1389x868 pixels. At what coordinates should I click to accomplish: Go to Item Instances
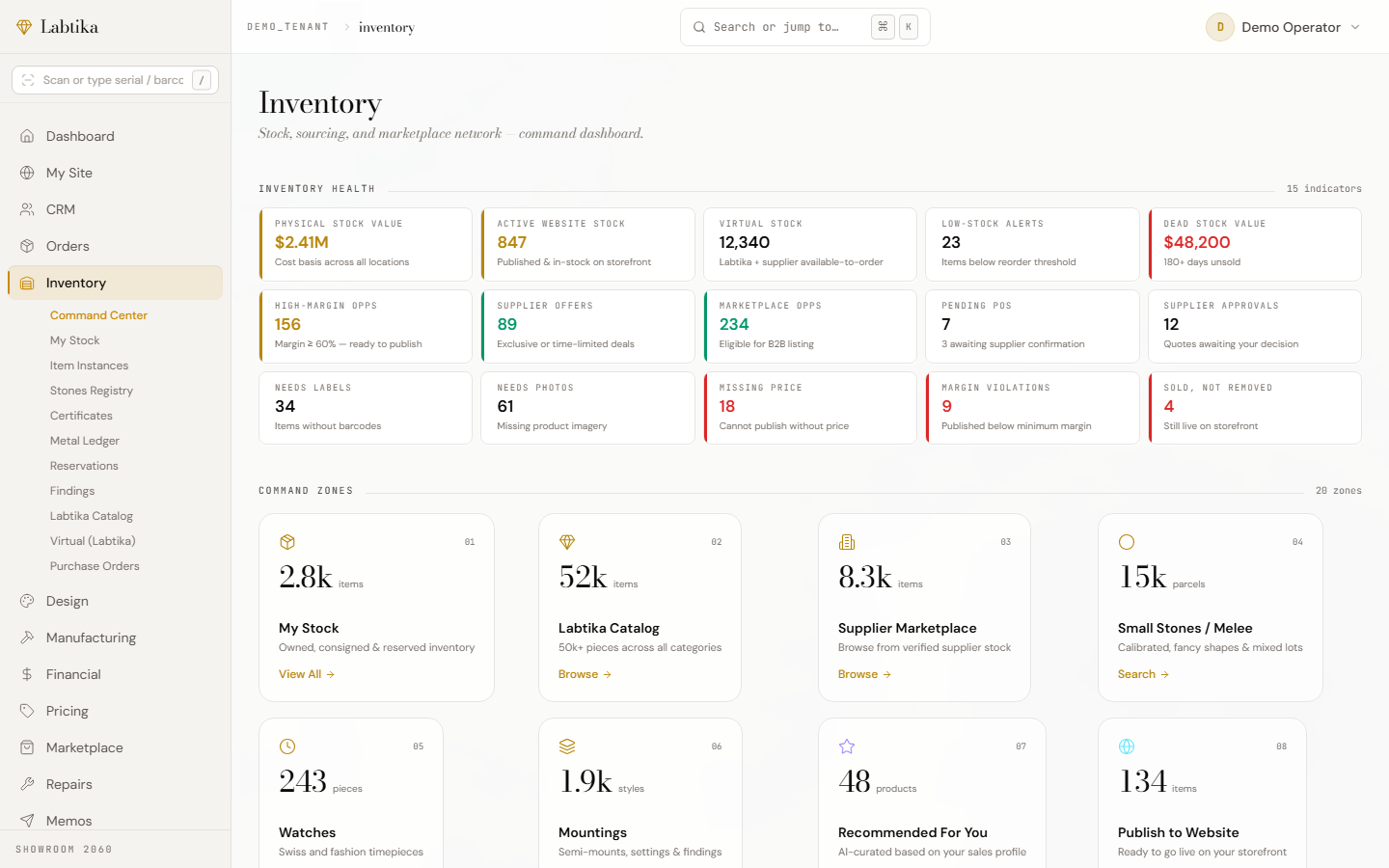coord(89,366)
